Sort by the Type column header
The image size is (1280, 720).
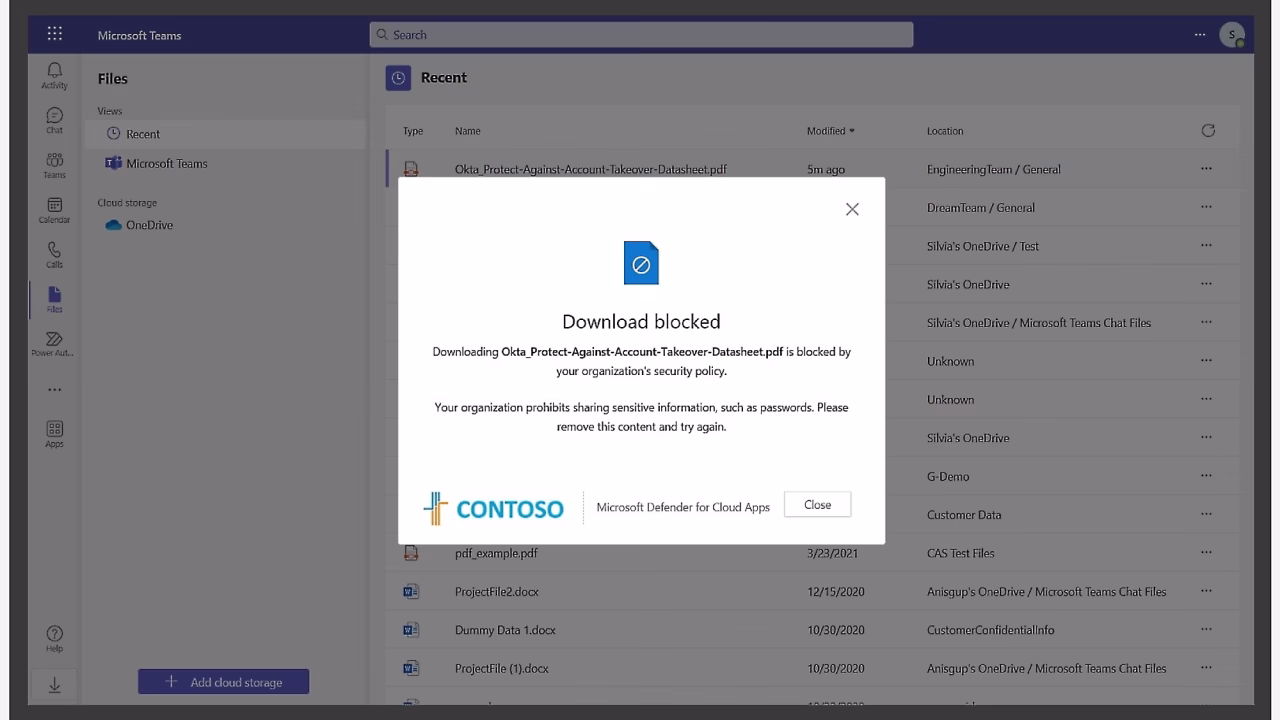click(x=413, y=131)
